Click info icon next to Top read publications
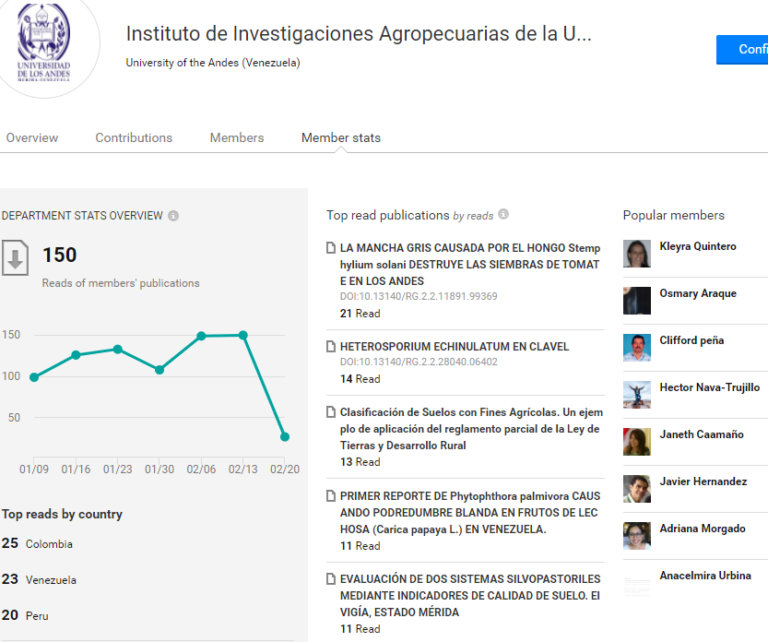The image size is (768, 642). (504, 214)
